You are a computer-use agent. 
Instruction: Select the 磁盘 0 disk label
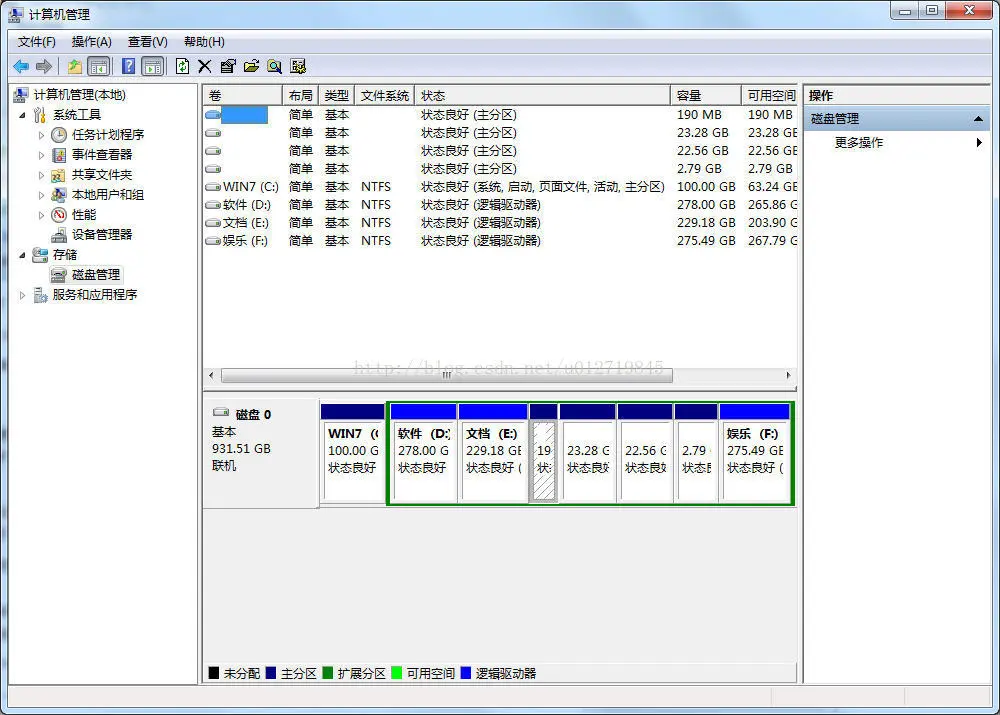(253, 415)
